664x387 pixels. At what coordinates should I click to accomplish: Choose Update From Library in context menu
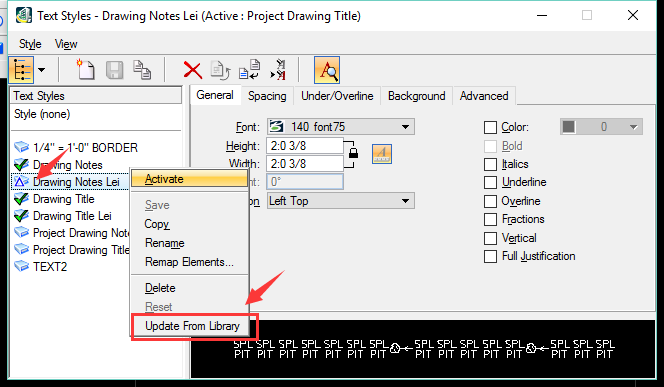point(192,326)
